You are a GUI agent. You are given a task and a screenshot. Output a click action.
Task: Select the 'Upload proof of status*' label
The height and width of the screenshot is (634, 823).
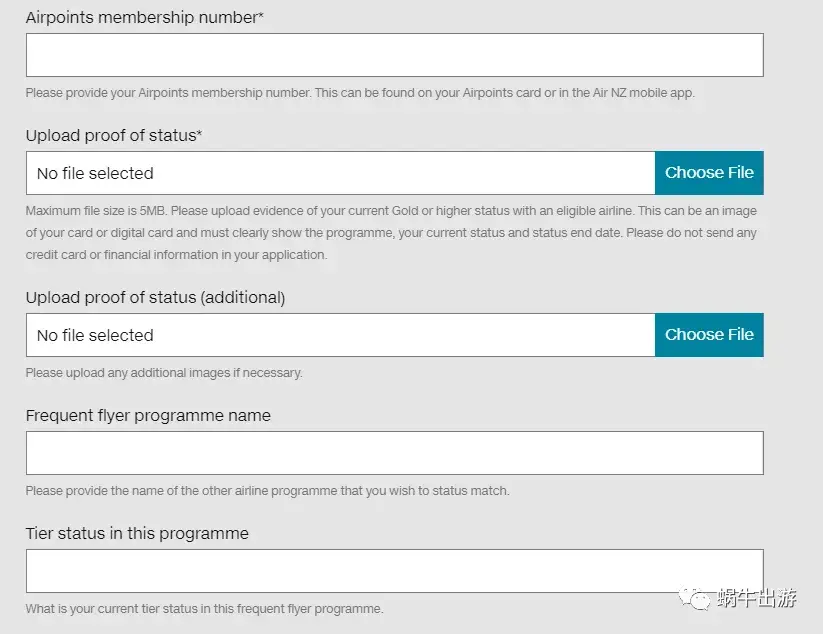(x=114, y=135)
